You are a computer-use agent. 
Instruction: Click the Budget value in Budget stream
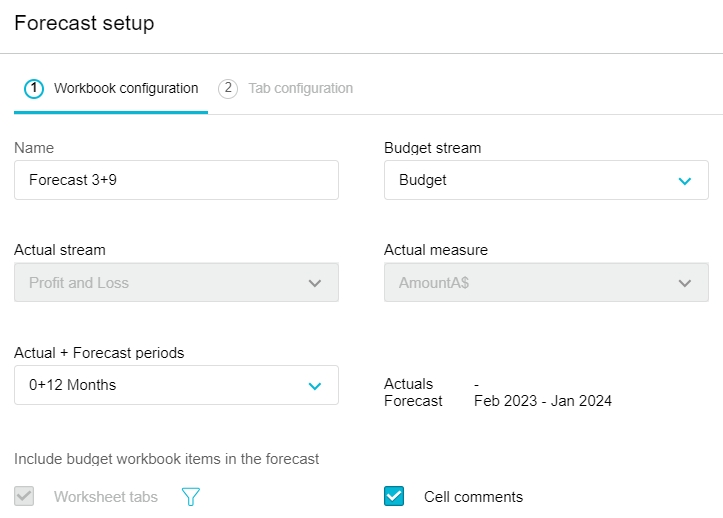[423, 181]
